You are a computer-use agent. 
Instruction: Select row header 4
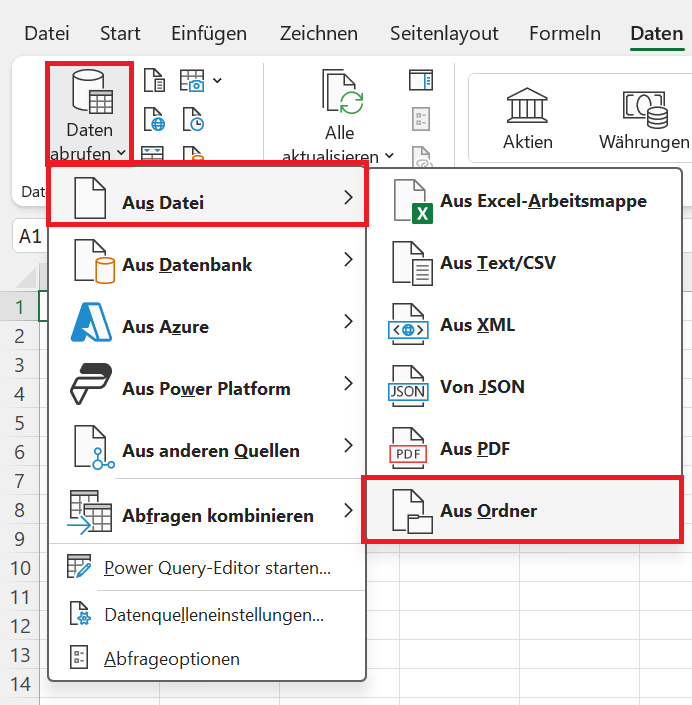click(x=19, y=394)
